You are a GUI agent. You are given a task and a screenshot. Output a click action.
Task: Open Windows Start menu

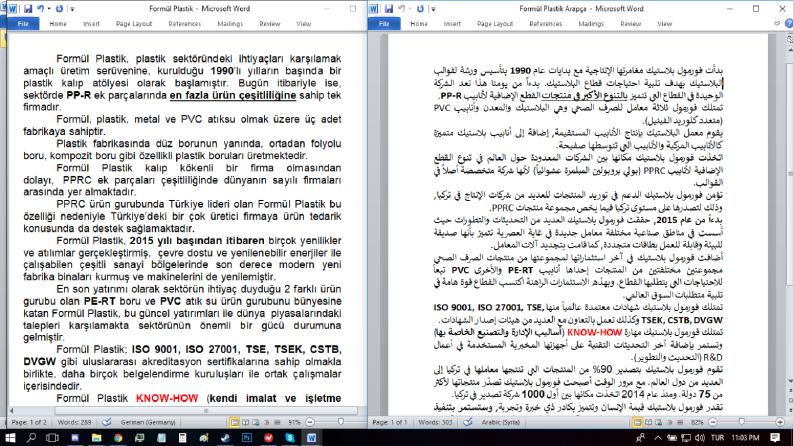[x=10, y=437]
